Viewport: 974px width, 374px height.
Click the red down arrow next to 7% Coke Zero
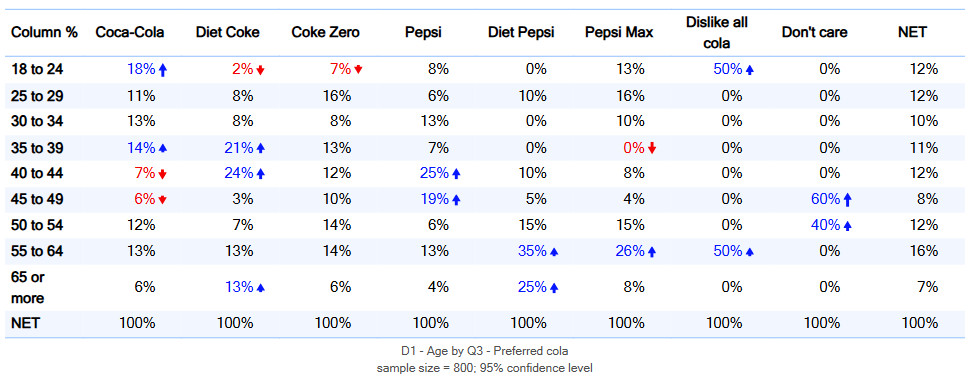[358, 70]
